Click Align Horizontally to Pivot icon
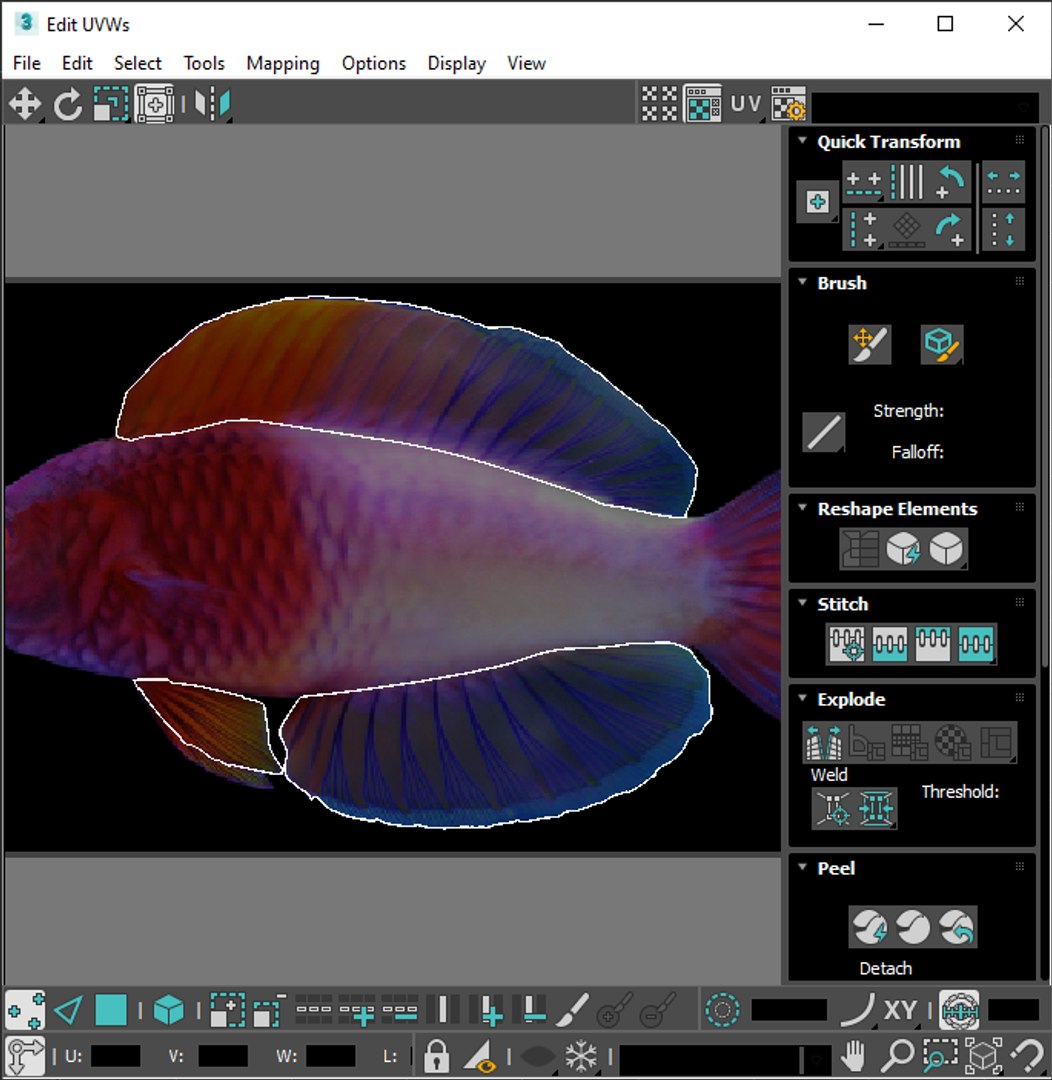Screen dimensions: 1052x1080 tap(864, 183)
